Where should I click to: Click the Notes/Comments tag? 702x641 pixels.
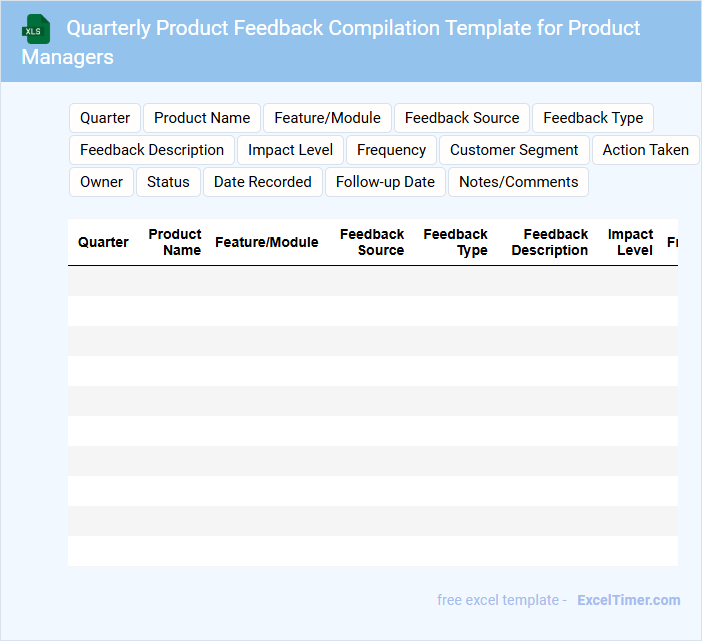pos(518,182)
